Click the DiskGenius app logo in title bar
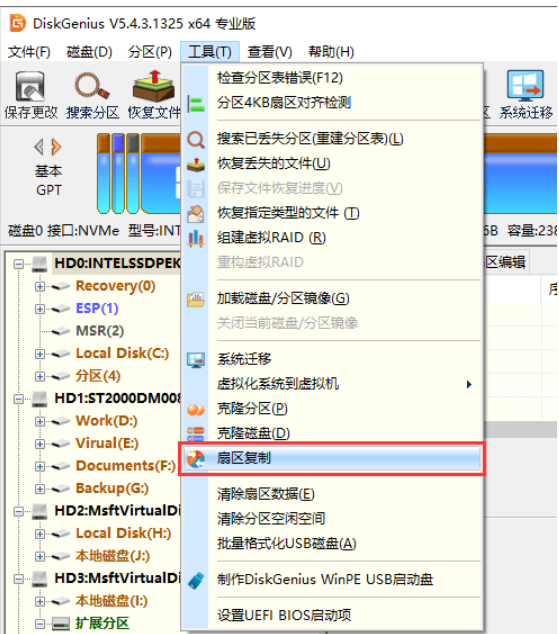 pos(17,23)
